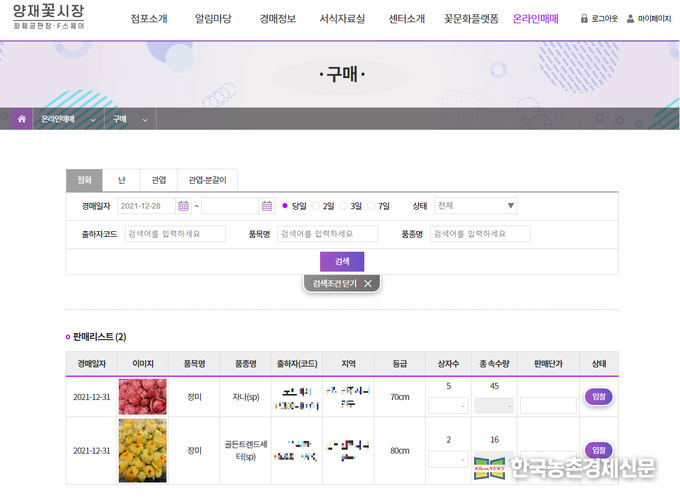Viewport: 680px width, 504px height.
Task: Open 점포소개 menu
Action: (x=149, y=19)
